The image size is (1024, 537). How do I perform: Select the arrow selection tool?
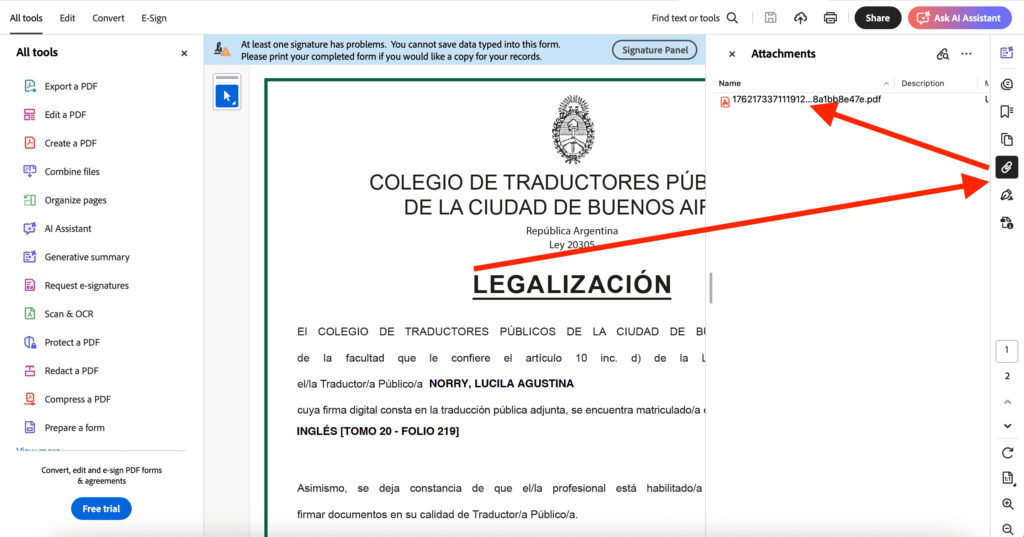[x=227, y=97]
